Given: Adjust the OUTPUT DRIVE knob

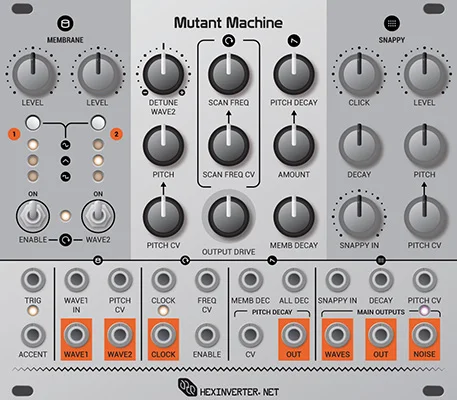Looking at the screenshot, I should coord(229,217).
